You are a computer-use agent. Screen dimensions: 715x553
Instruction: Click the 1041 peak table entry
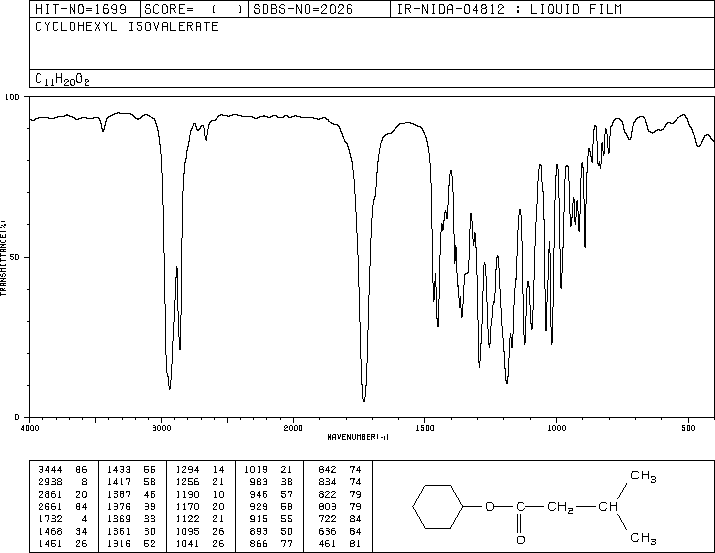coord(200,543)
